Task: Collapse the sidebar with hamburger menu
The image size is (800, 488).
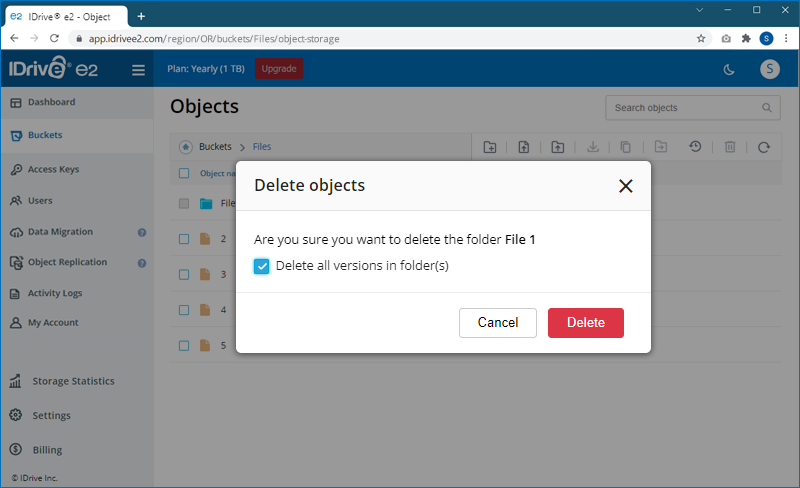Action: [138, 70]
